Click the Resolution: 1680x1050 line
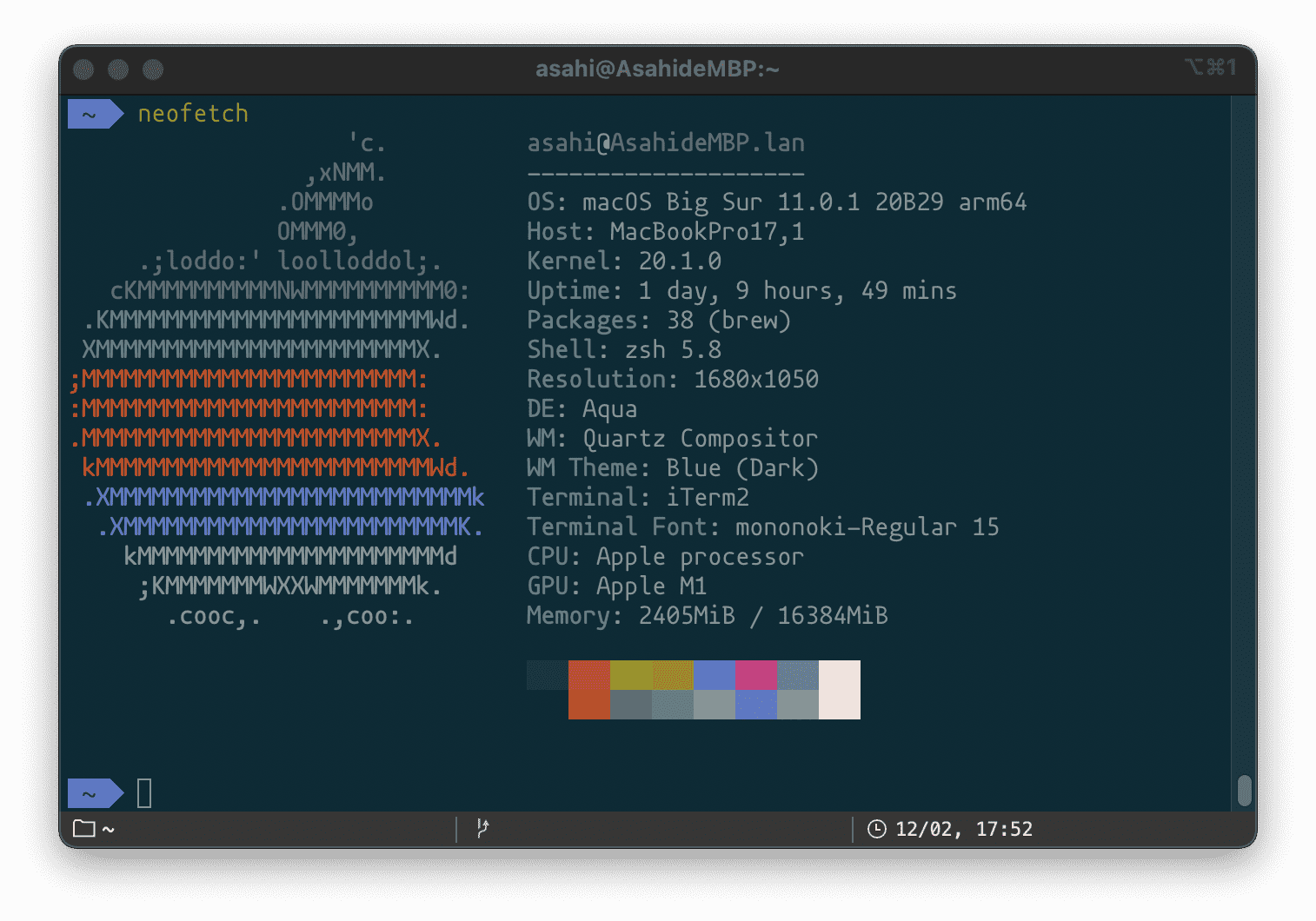The width and height of the screenshot is (1316, 921). [673, 380]
